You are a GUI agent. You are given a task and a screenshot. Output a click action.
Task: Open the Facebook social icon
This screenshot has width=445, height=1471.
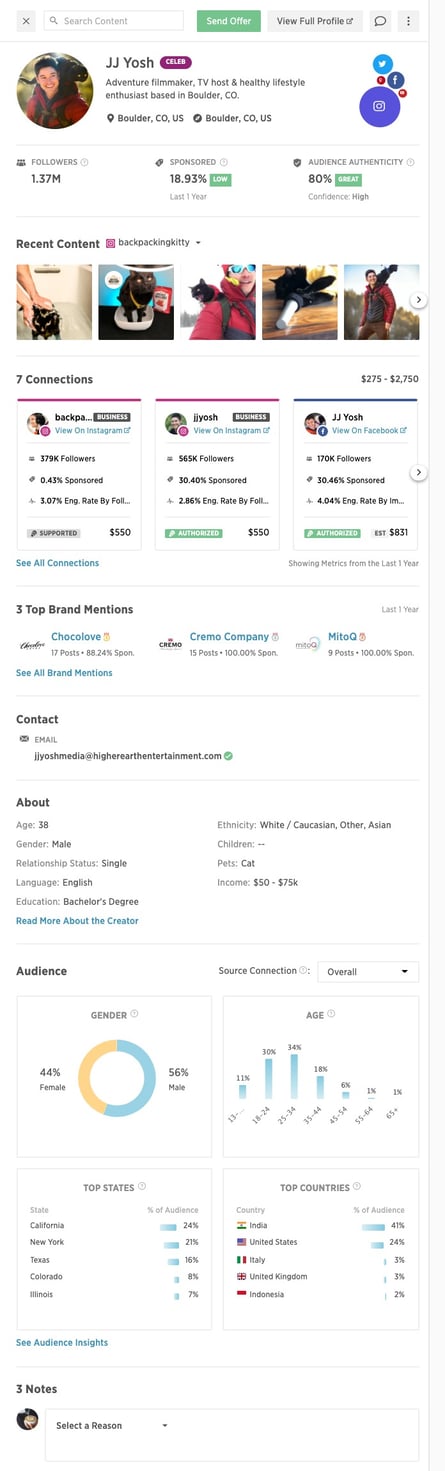[x=396, y=80]
